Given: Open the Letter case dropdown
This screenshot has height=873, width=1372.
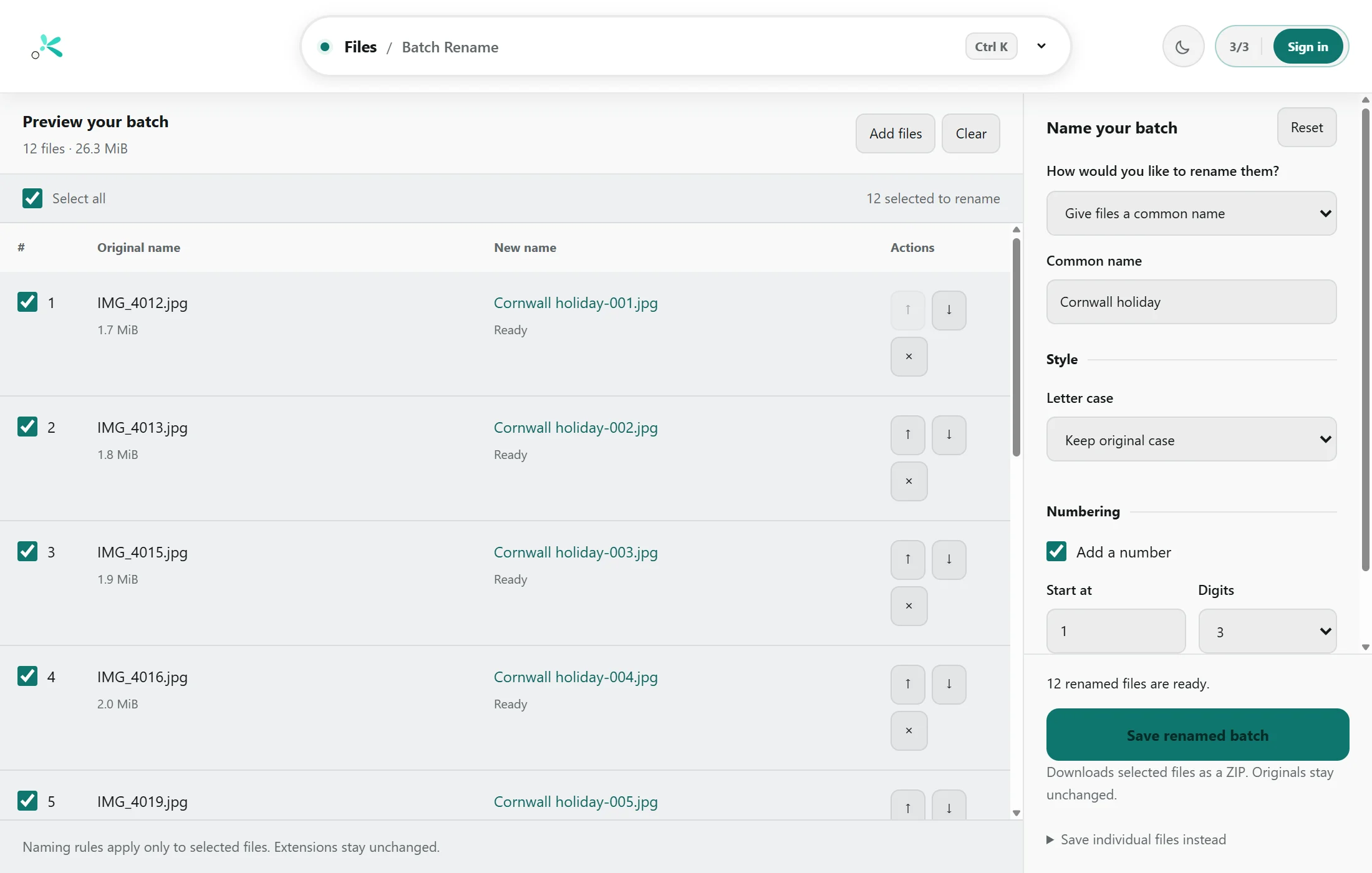Looking at the screenshot, I should tap(1191, 440).
